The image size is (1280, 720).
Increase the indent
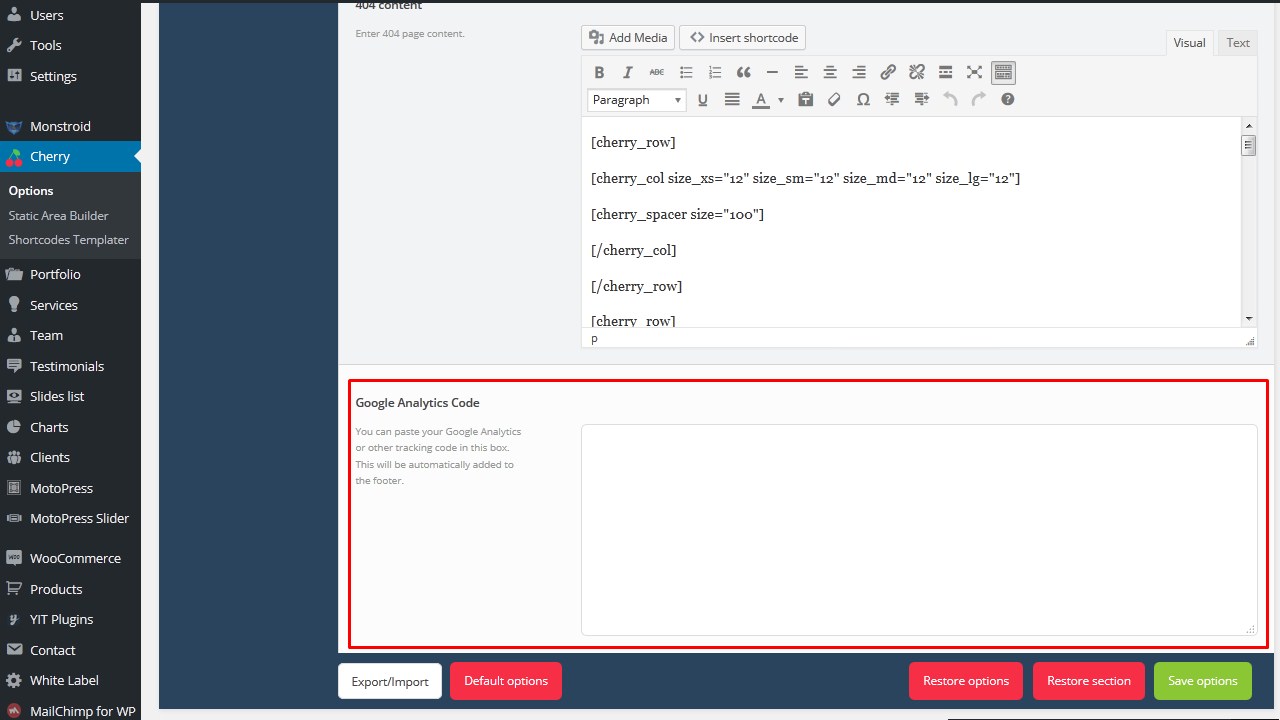(x=921, y=99)
